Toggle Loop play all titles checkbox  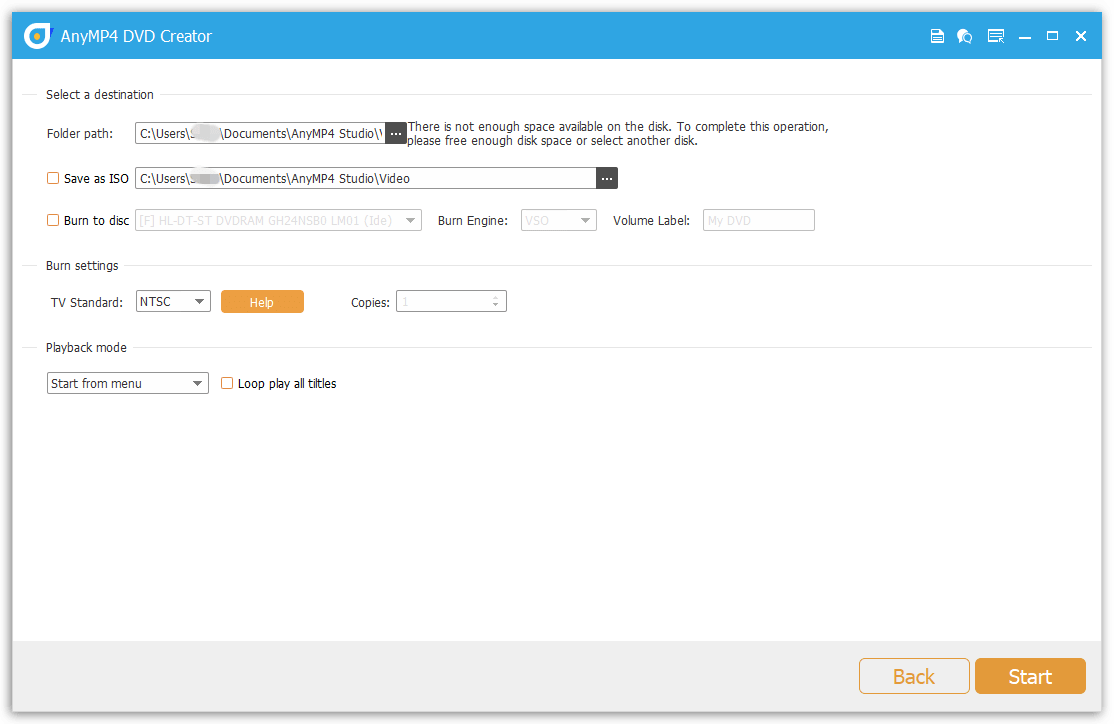click(x=227, y=384)
